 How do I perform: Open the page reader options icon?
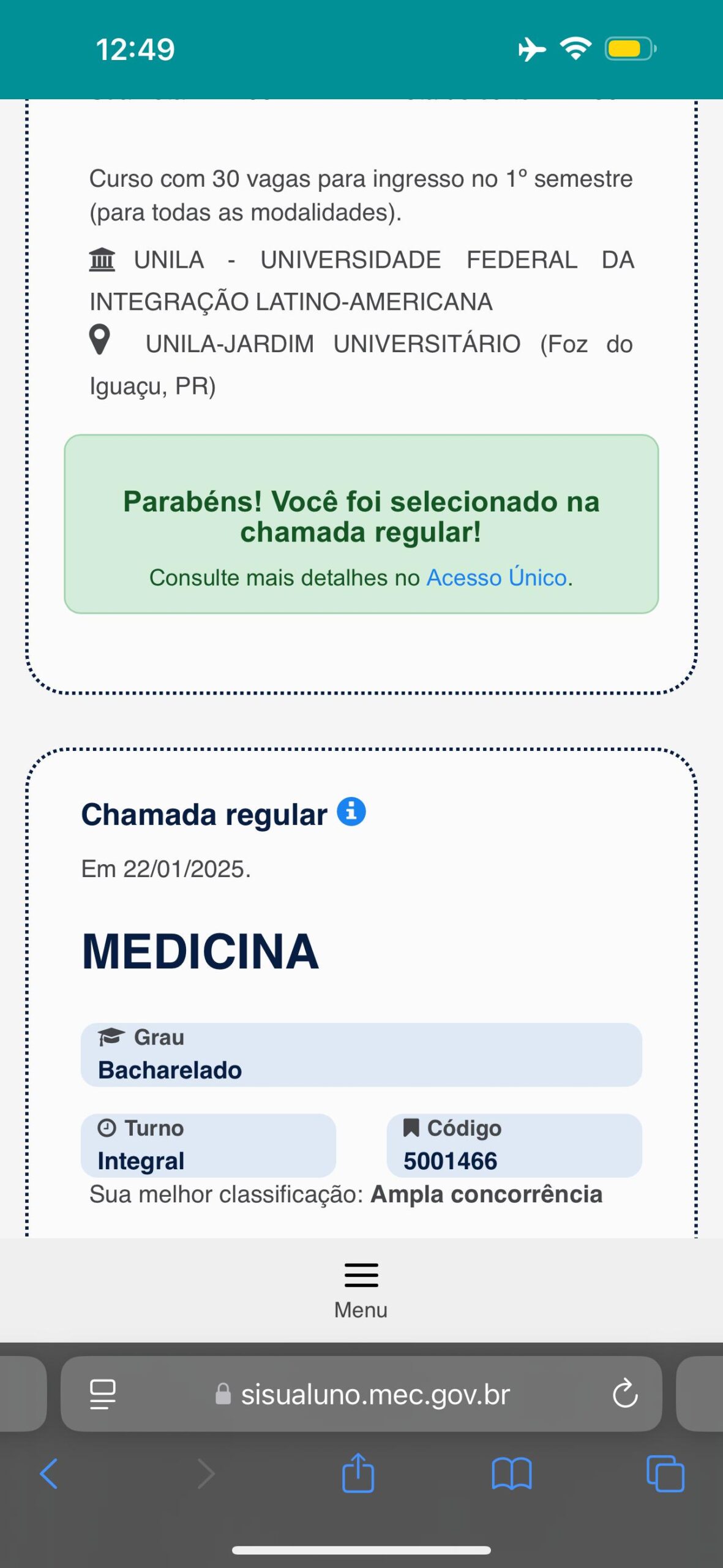tap(103, 1393)
